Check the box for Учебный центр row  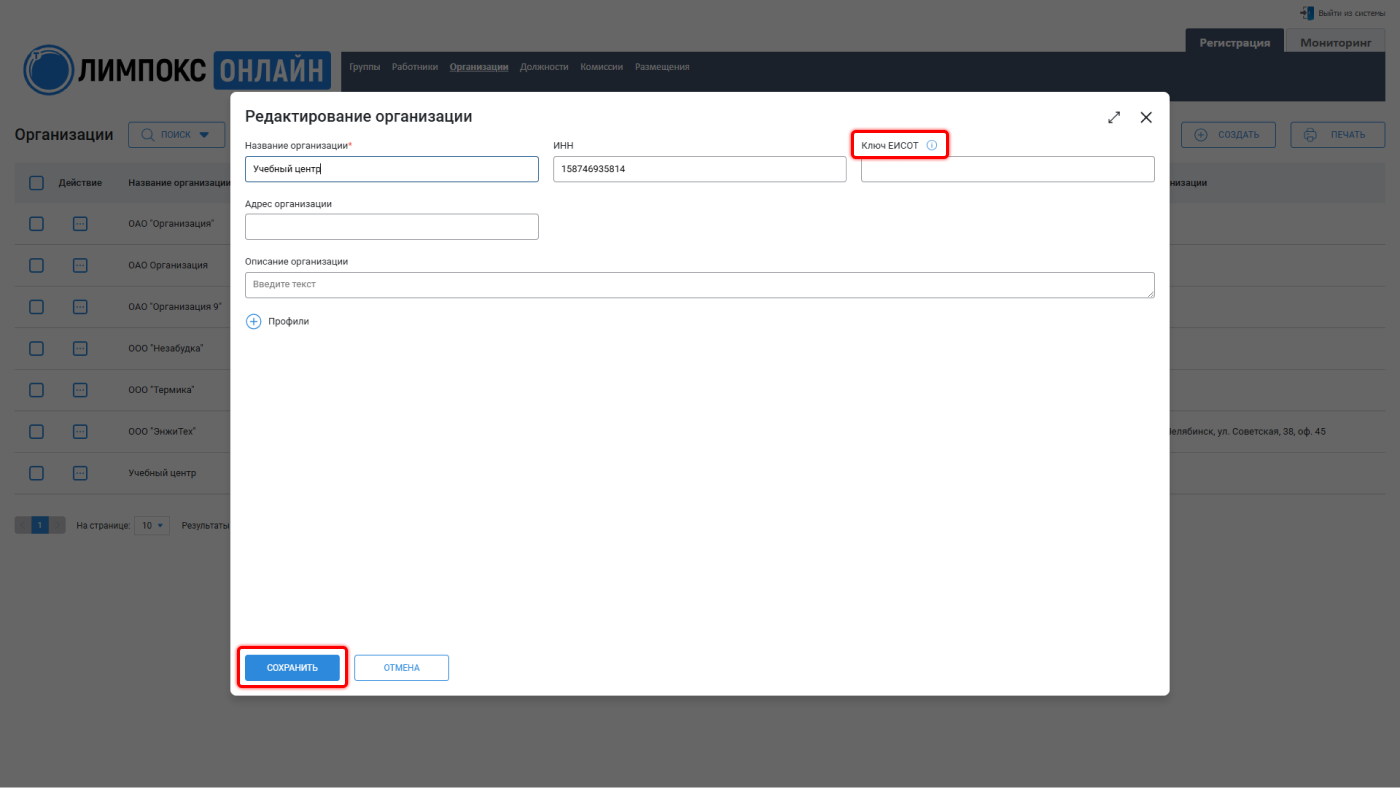coord(36,473)
